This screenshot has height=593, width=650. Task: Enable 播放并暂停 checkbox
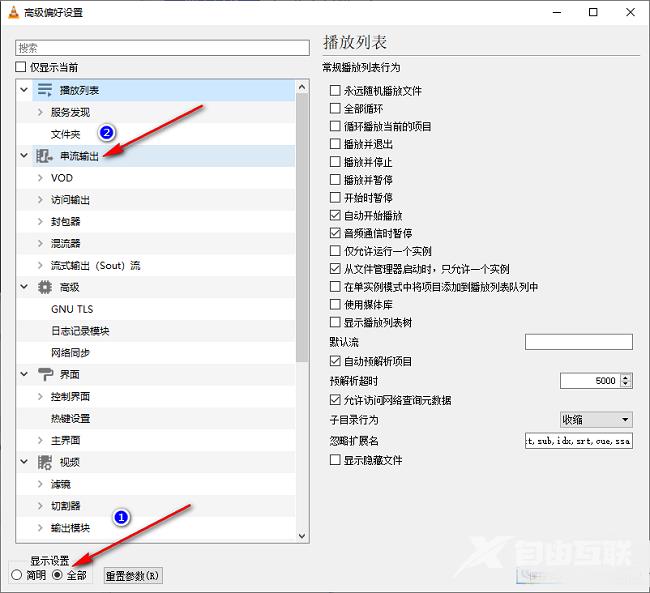(335, 180)
